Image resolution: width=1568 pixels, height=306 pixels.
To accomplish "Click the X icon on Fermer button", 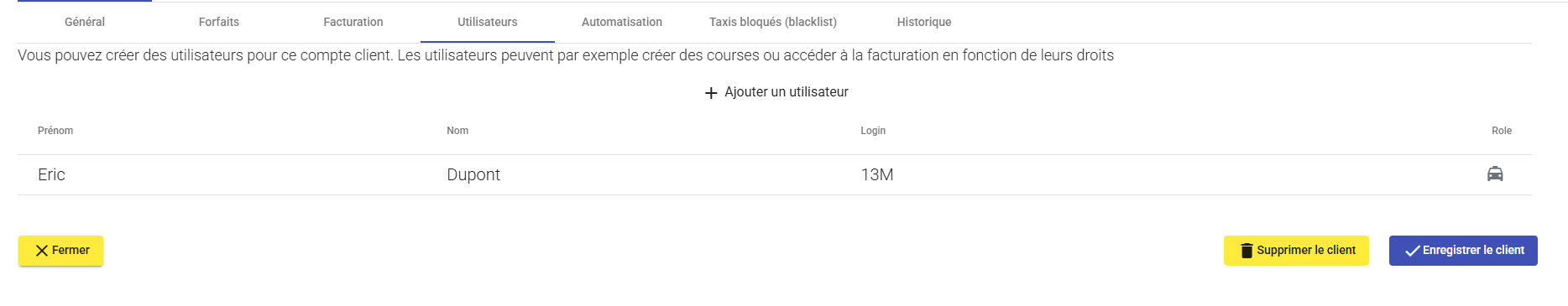I will tap(42, 251).
